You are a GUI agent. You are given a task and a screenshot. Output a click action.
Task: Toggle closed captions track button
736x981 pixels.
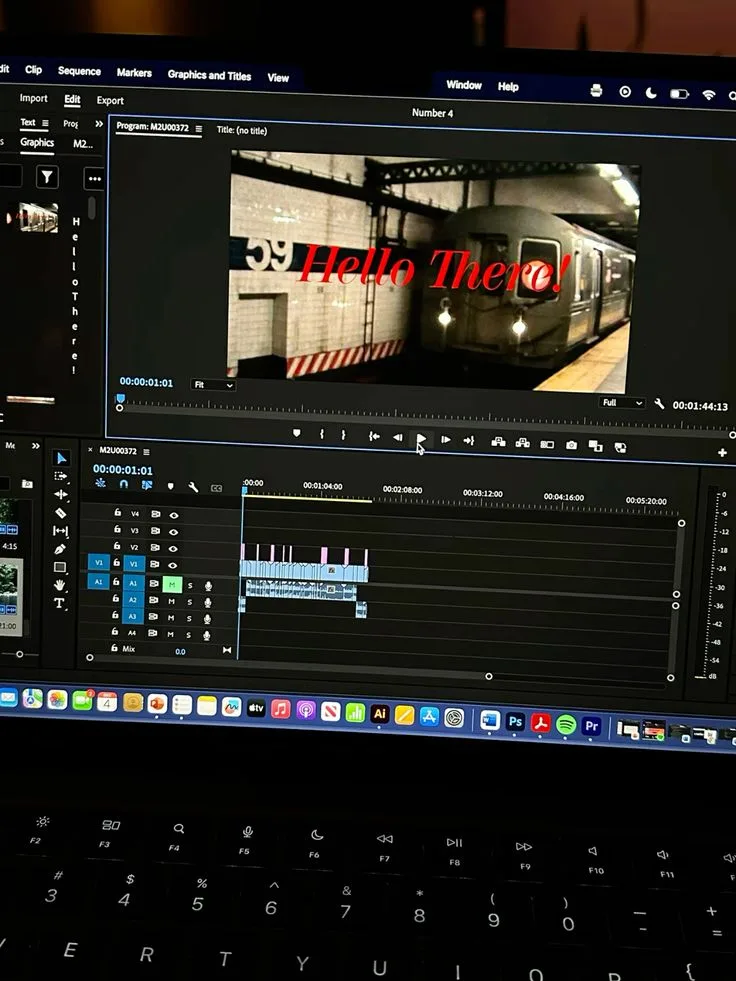coord(217,488)
